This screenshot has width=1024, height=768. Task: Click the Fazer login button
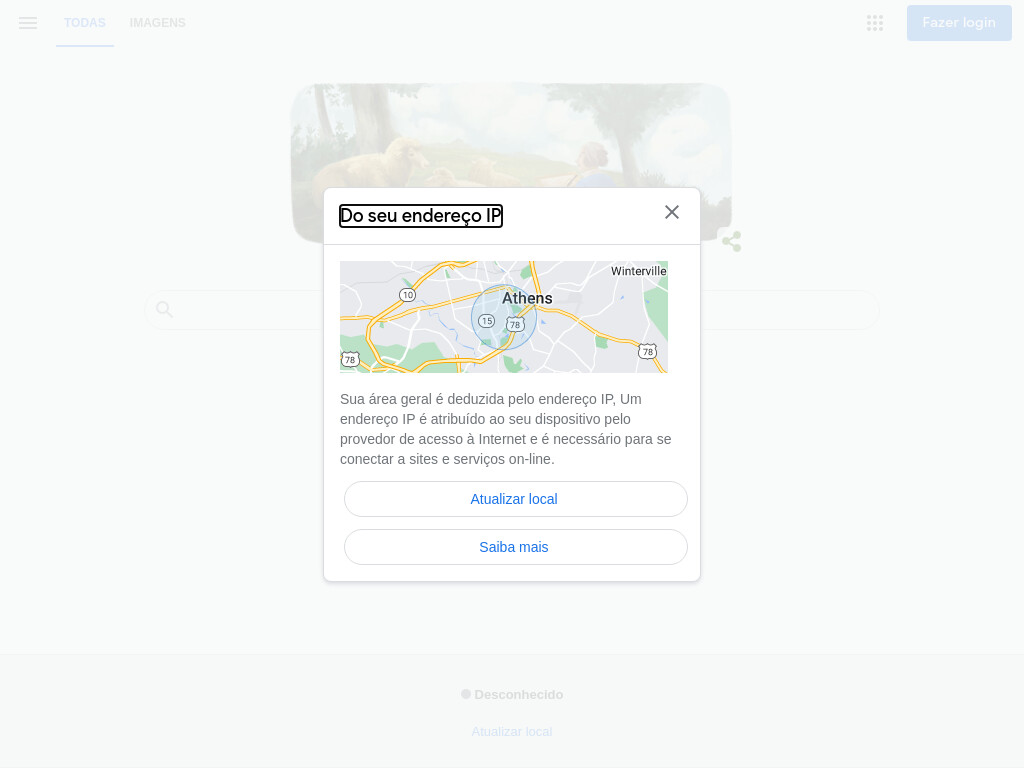(x=959, y=23)
